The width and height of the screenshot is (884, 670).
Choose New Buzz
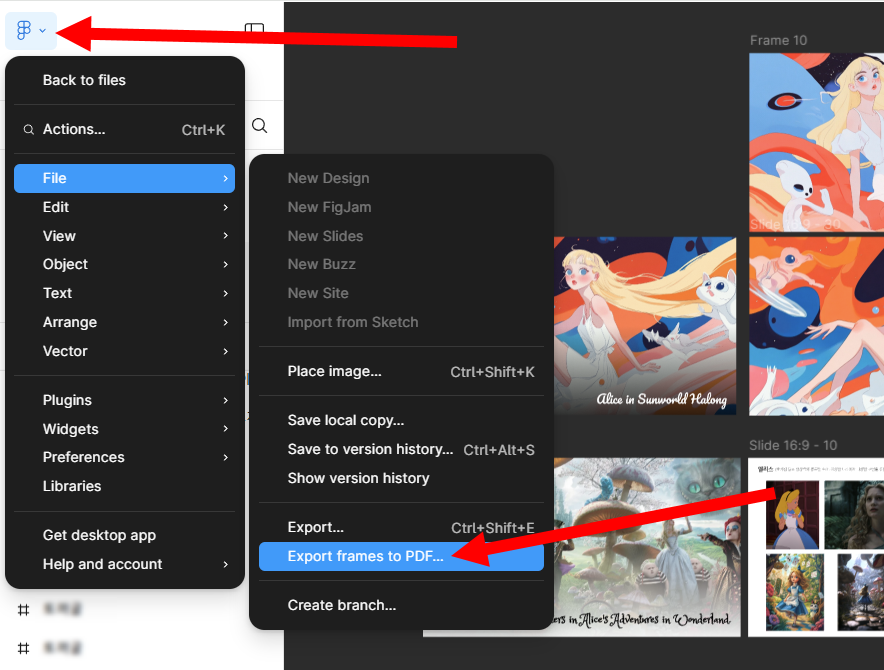tap(401, 264)
